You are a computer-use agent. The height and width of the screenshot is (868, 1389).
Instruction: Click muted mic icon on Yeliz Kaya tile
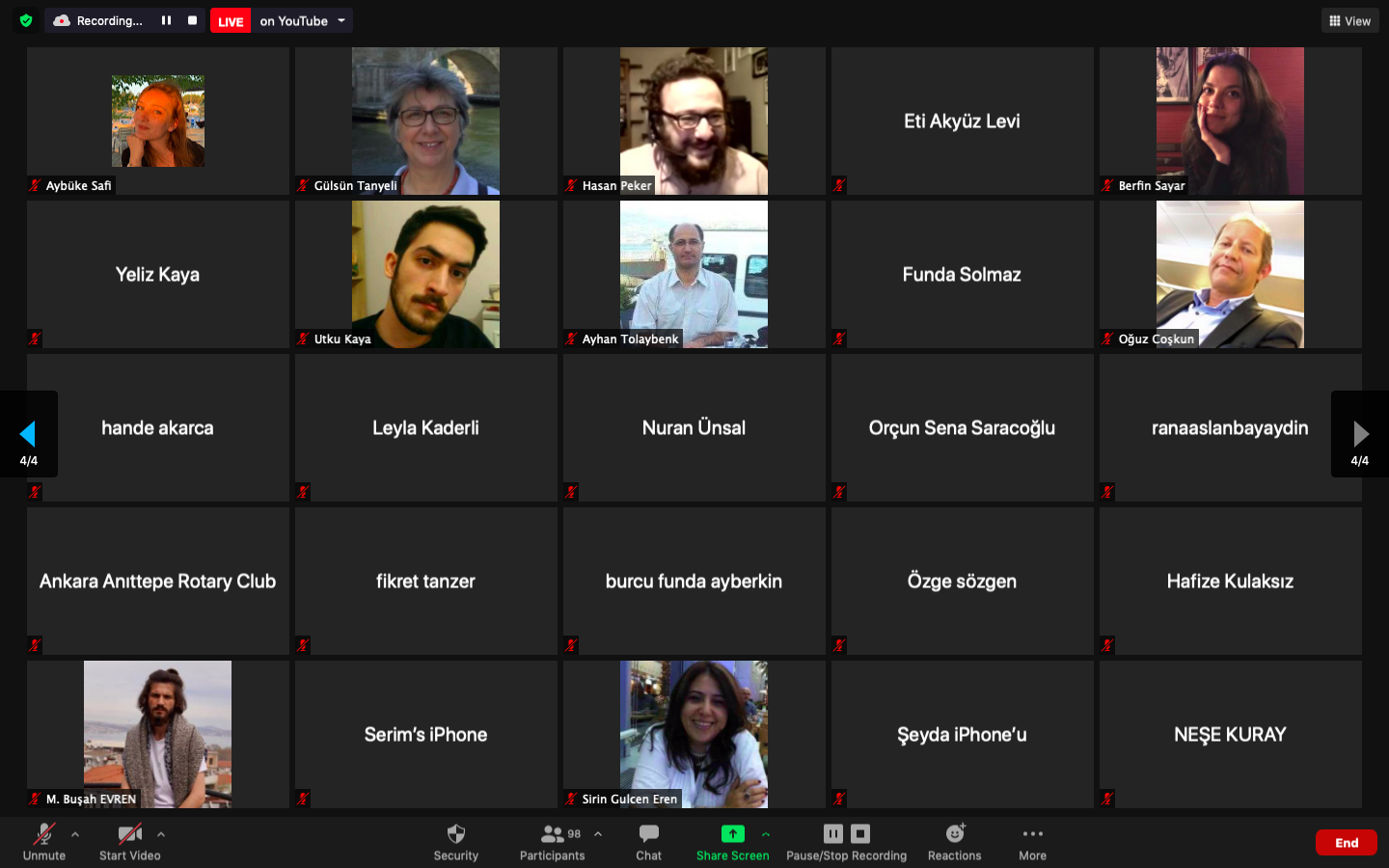coord(35,339)
